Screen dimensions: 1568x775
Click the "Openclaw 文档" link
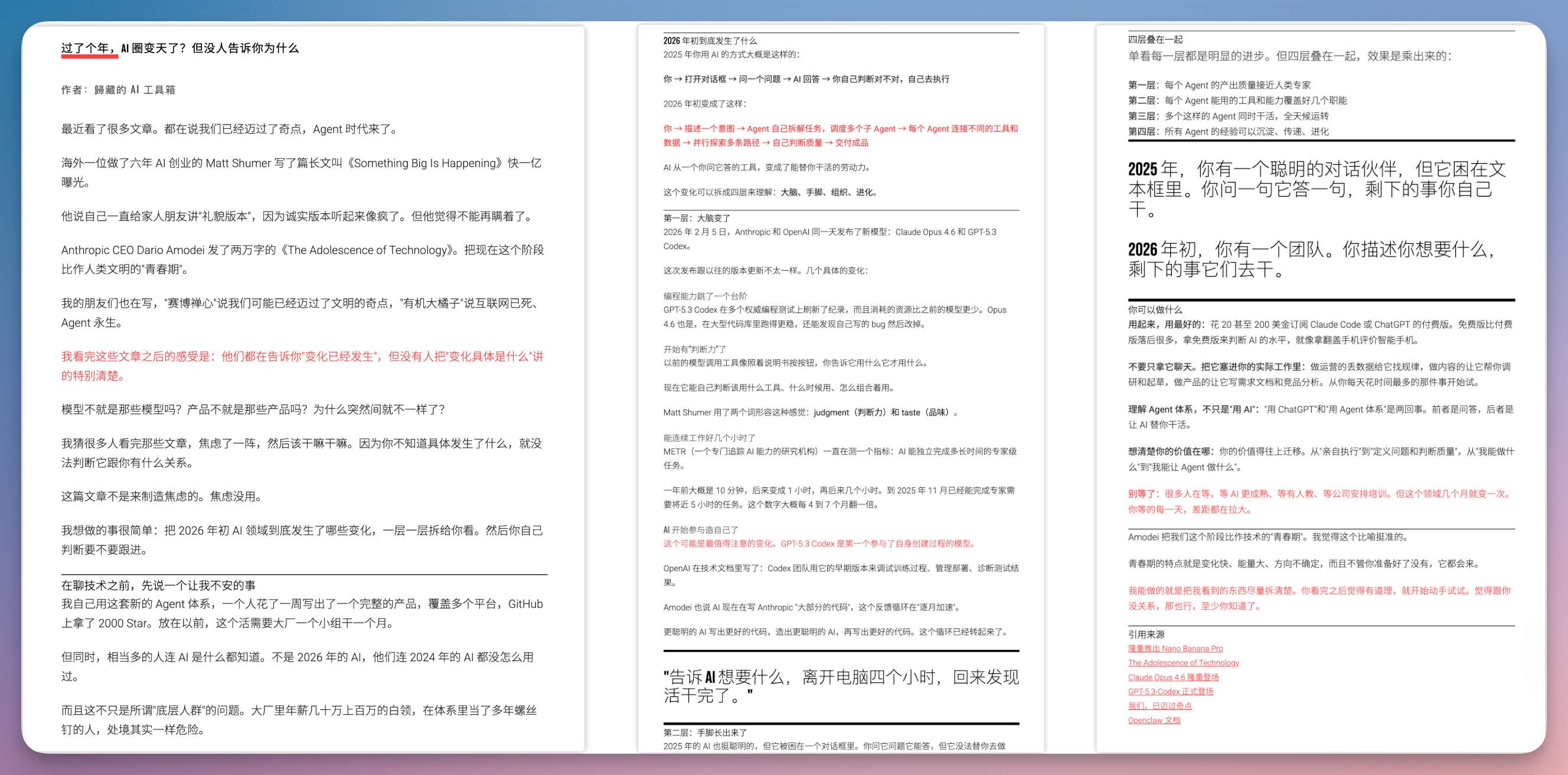coord(1154,720)
